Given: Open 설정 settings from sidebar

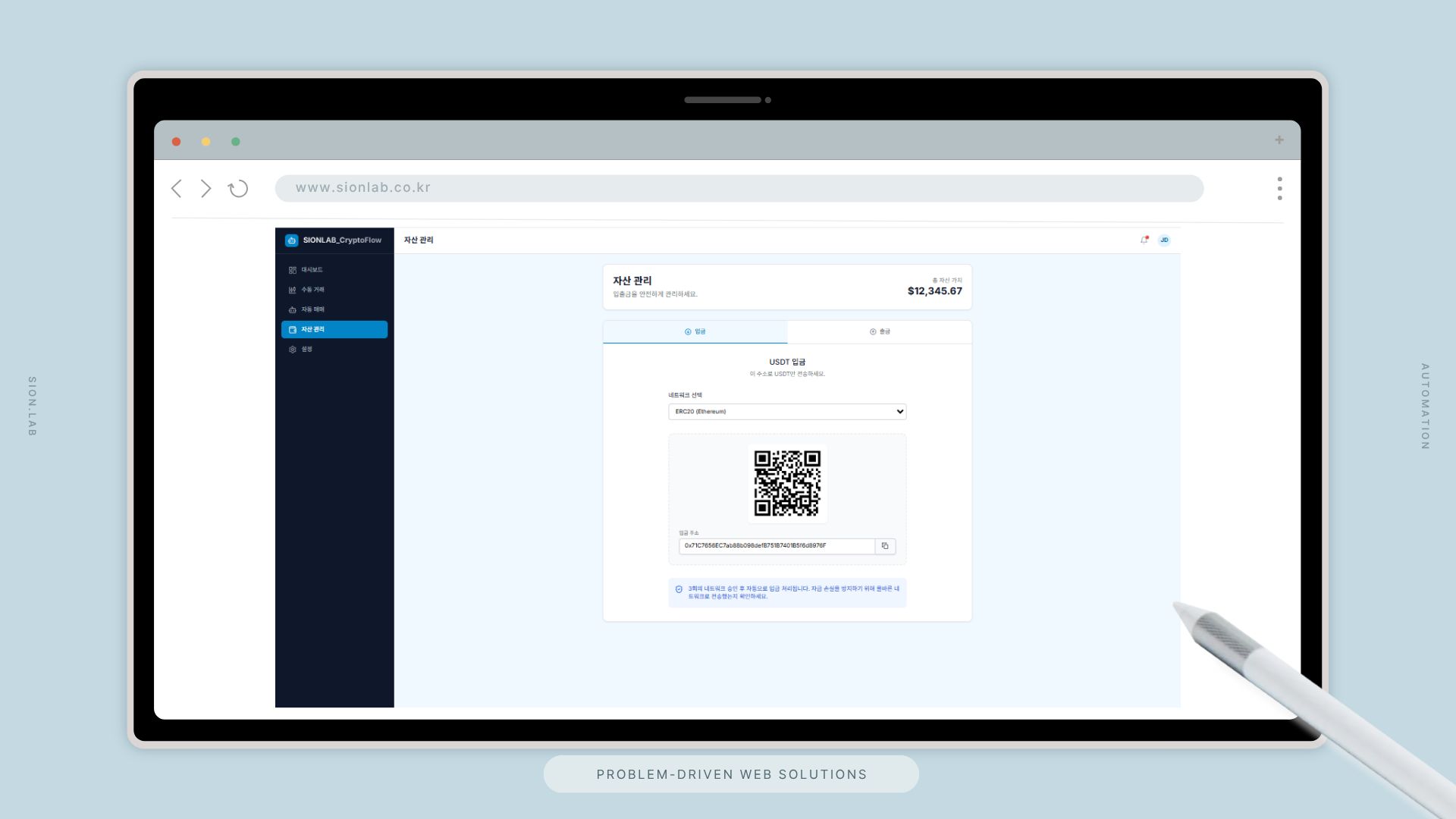Looking at the screenshot, I should tap(306, 350).
